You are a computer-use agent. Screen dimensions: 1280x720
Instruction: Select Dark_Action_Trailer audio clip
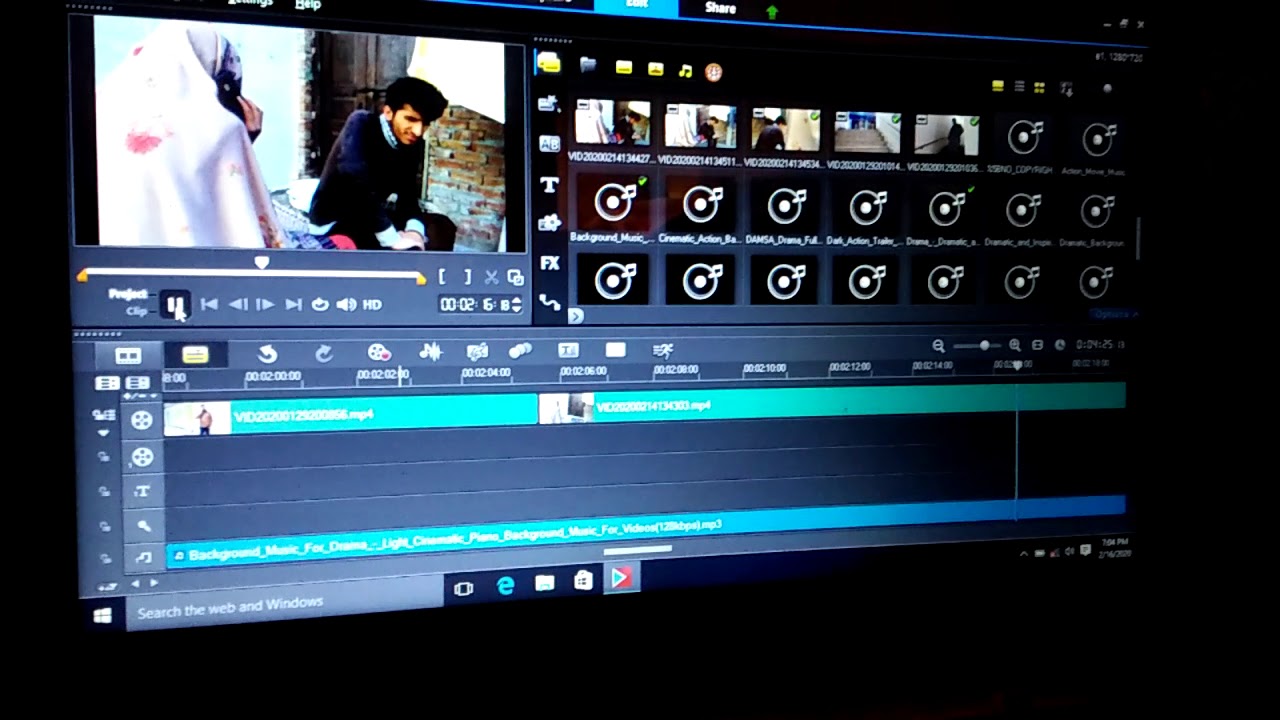(867, 208)
